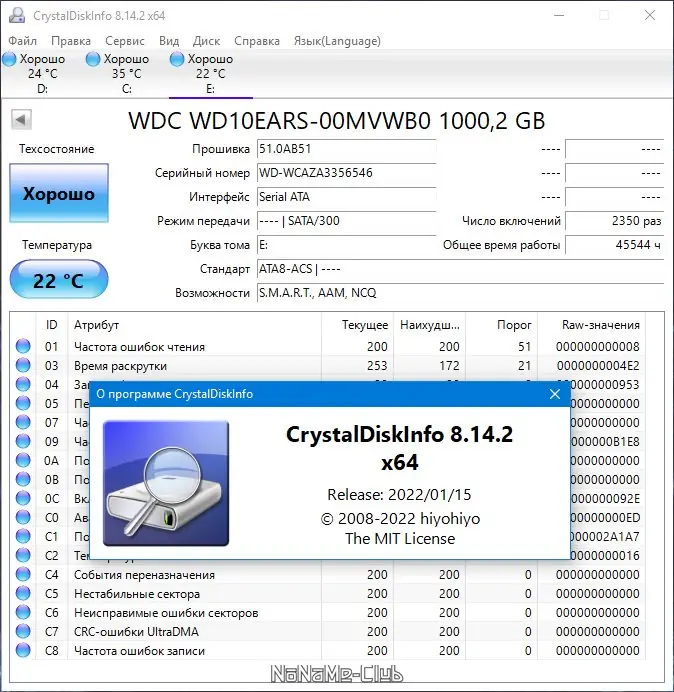Select the Время раскрутки row
This screenshot has height=692, width=674.
point(327,365)
